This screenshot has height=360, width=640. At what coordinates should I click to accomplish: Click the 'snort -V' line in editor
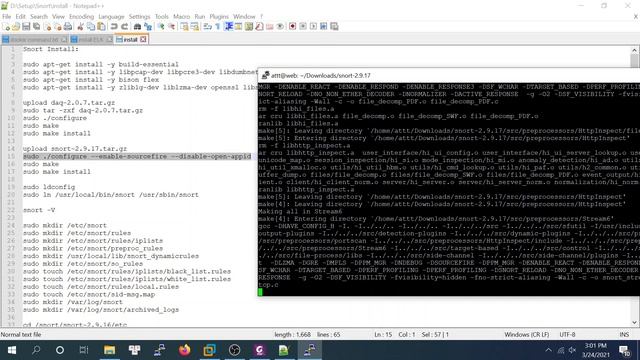point(39,210)
